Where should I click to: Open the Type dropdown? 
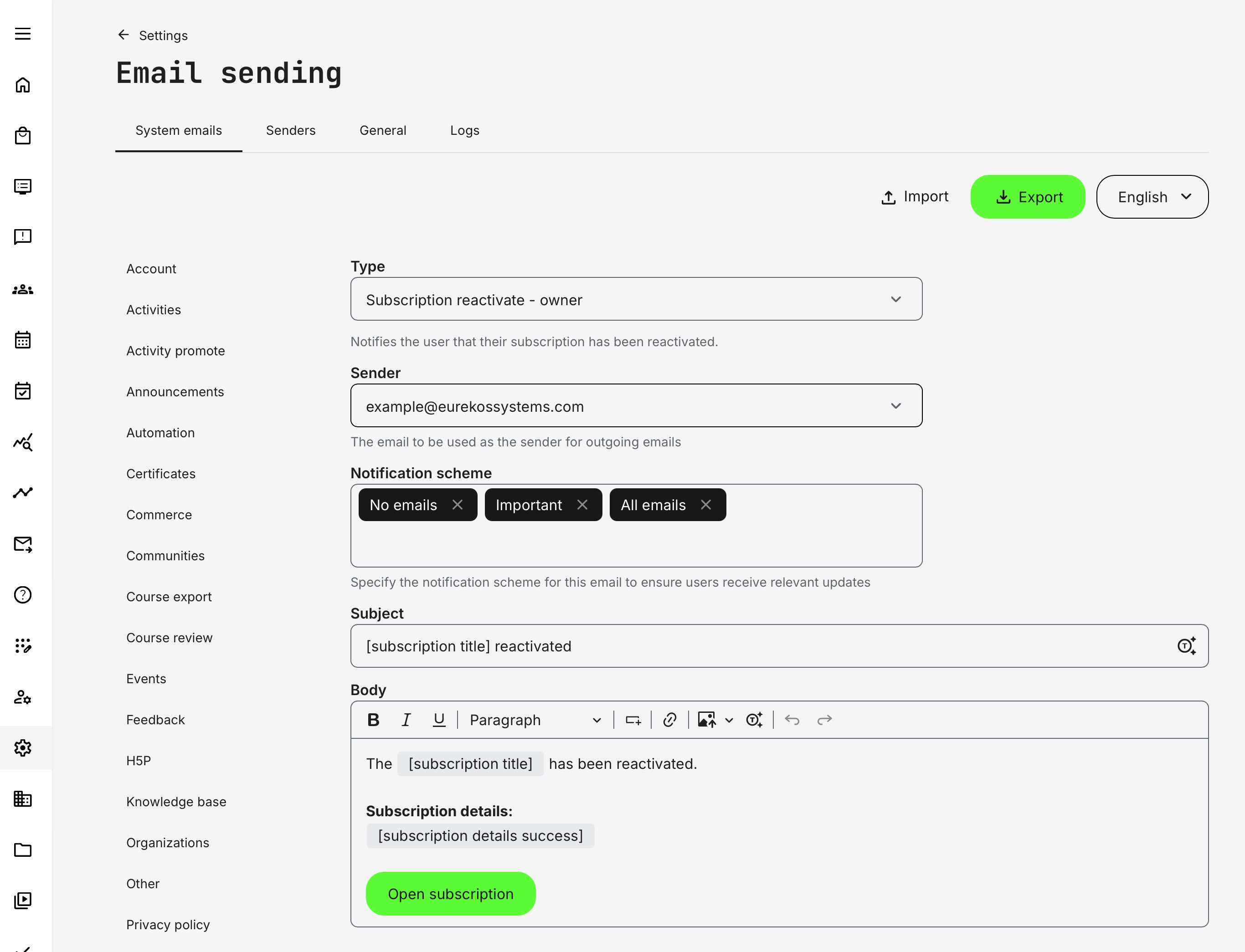pyautogui.click(x=636, y=299)
